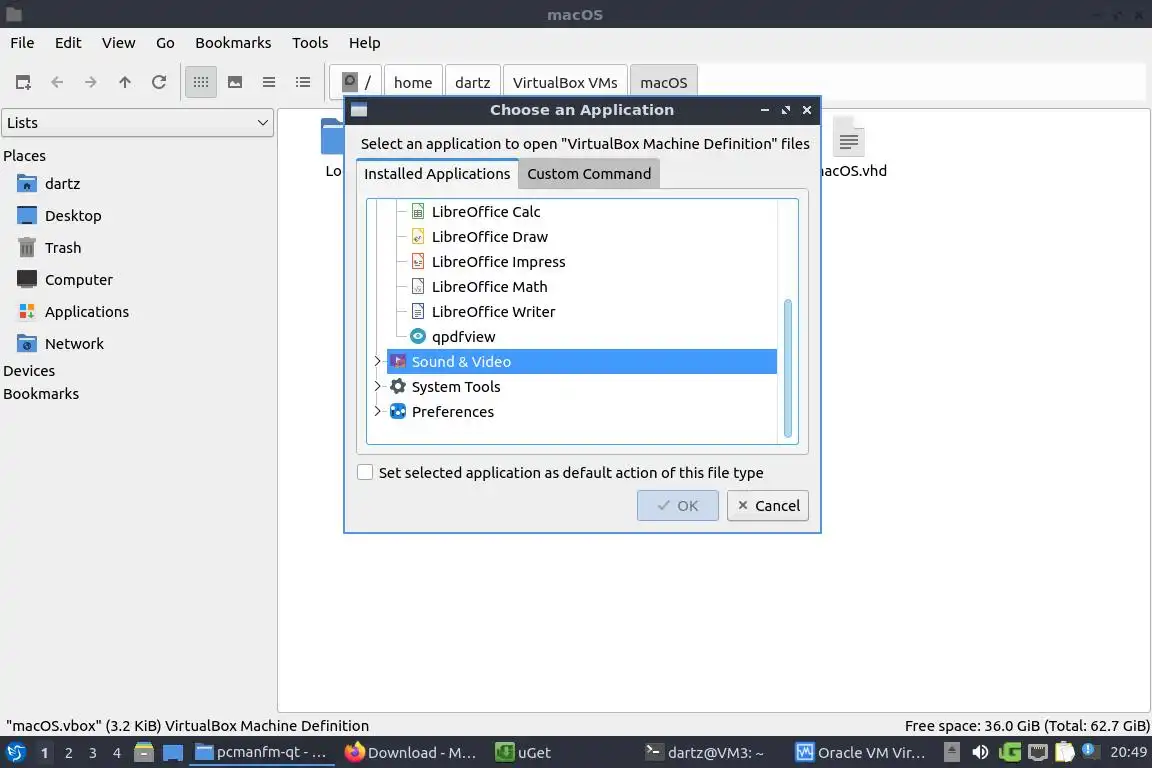1152x768 pixels.
Task: Click the Bookmarks heading in sidebar
Action: coord(41,394)
